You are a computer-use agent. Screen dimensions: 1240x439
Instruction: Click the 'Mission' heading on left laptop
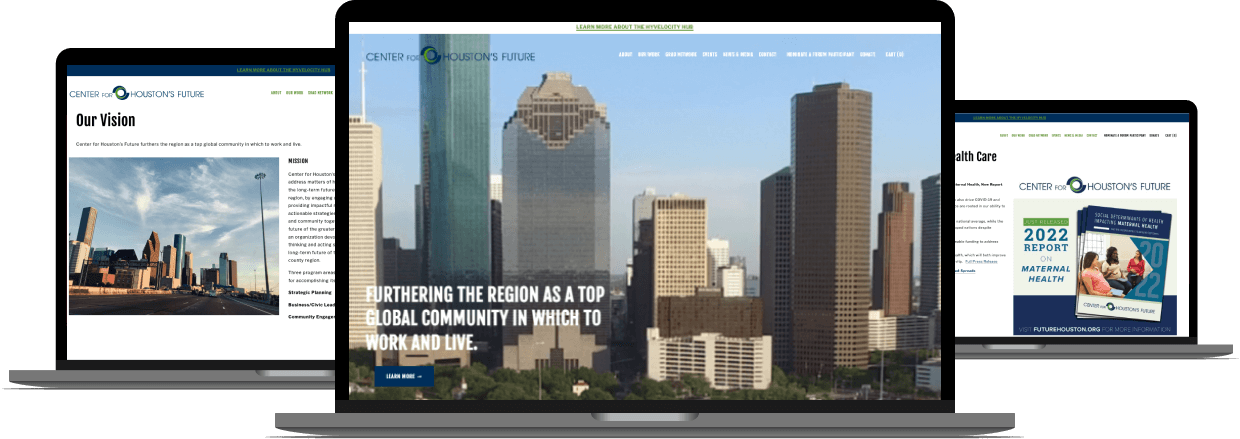(x=298, y=160)
